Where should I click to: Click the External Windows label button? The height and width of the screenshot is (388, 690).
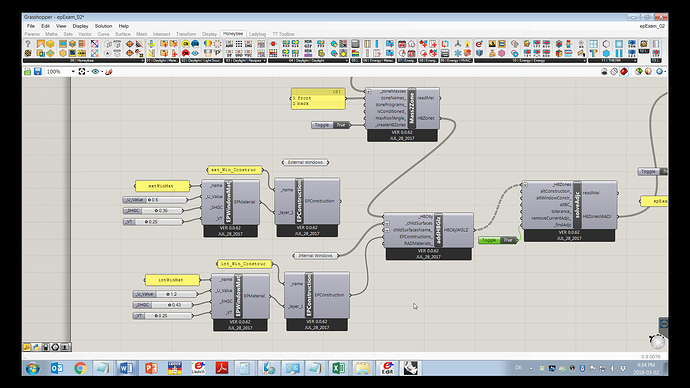click(305, 162)
